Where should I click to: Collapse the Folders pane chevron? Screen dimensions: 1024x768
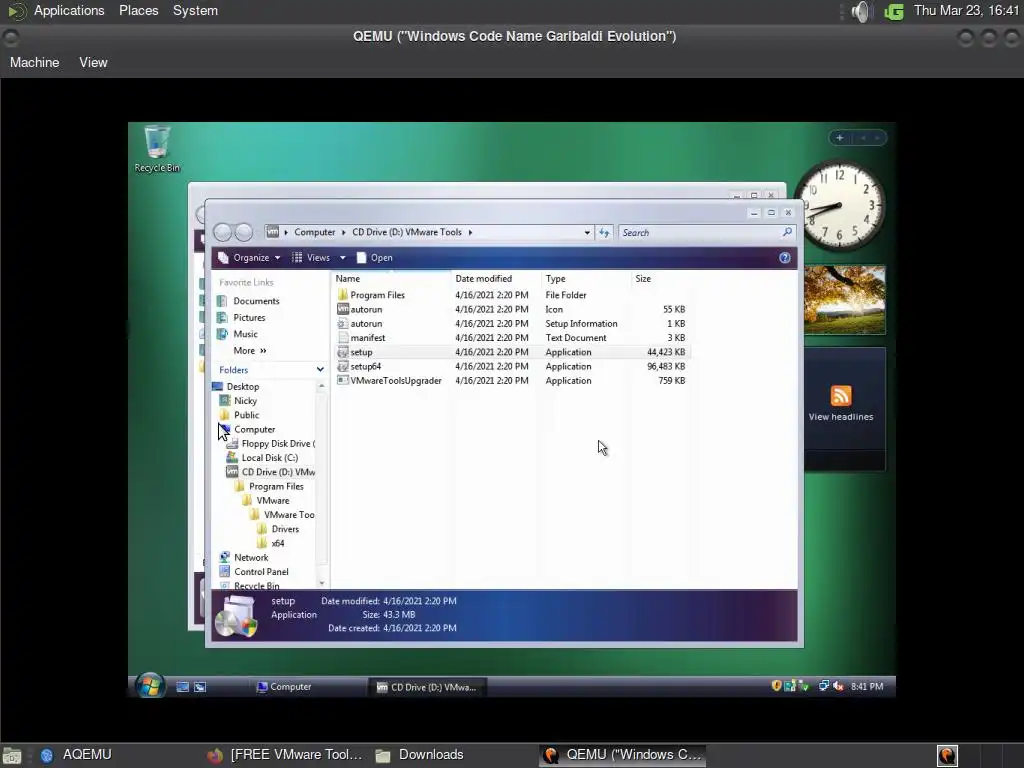(320, 370)
